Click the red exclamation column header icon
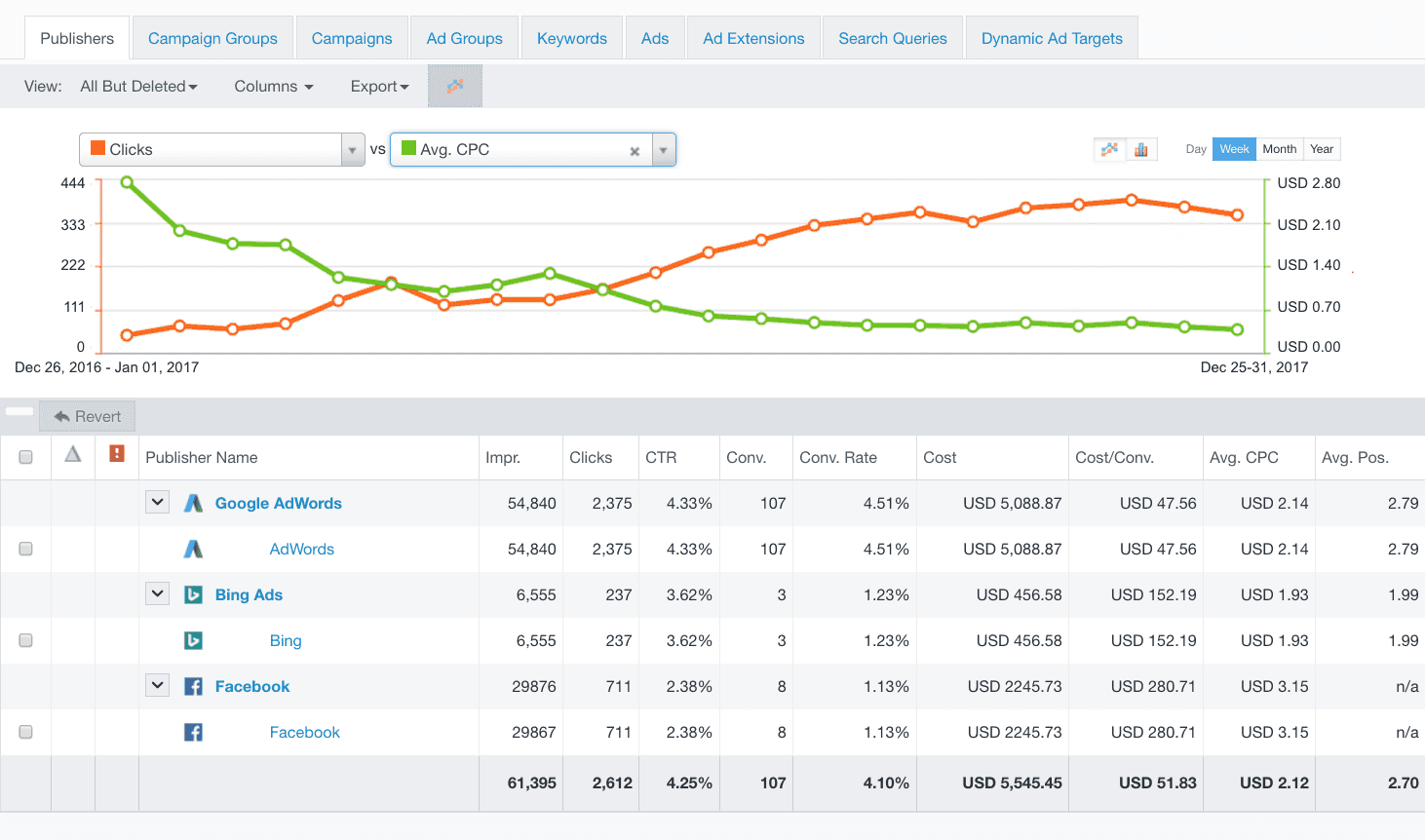This screenshot has width=1425, height=840. 116,457
